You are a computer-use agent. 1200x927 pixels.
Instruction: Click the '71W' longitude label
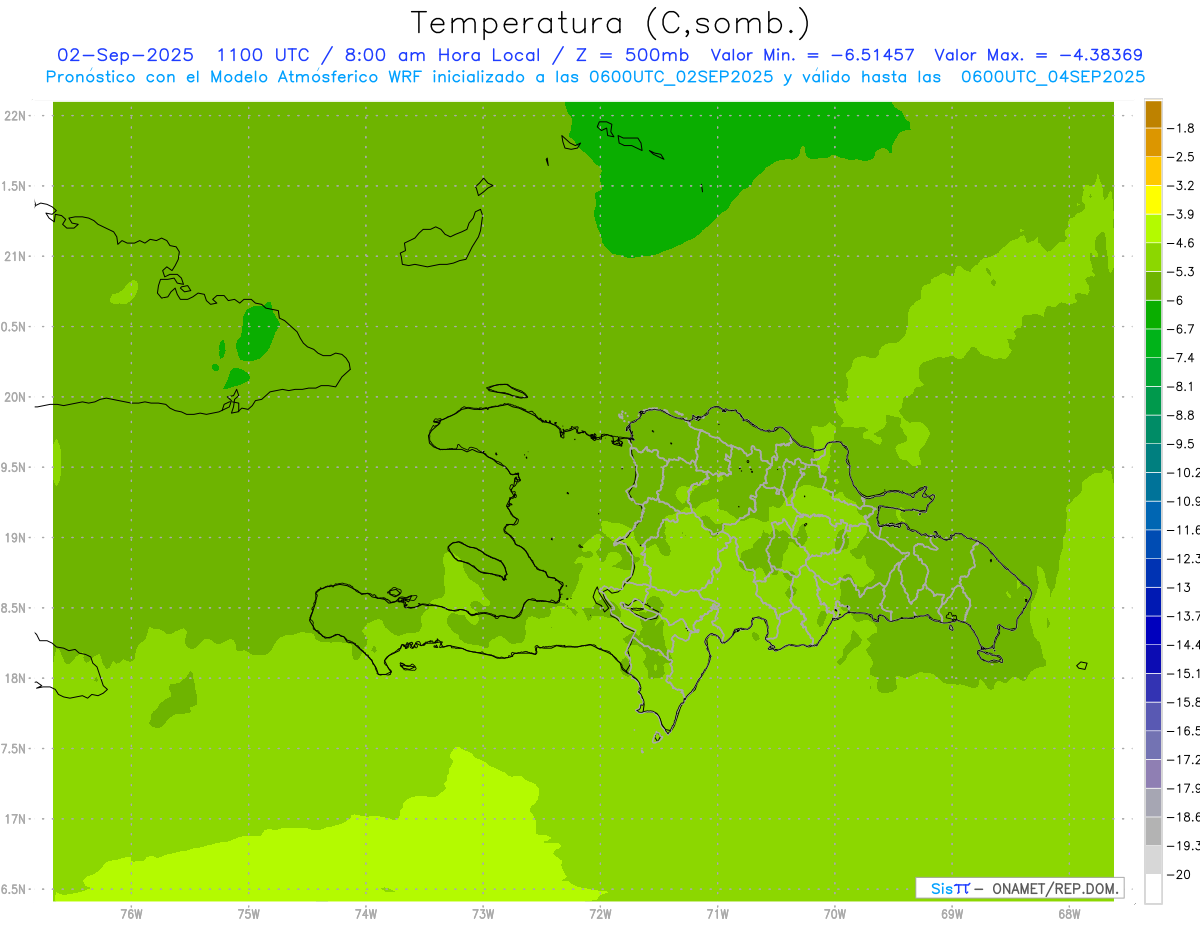[x=717, y=913]
